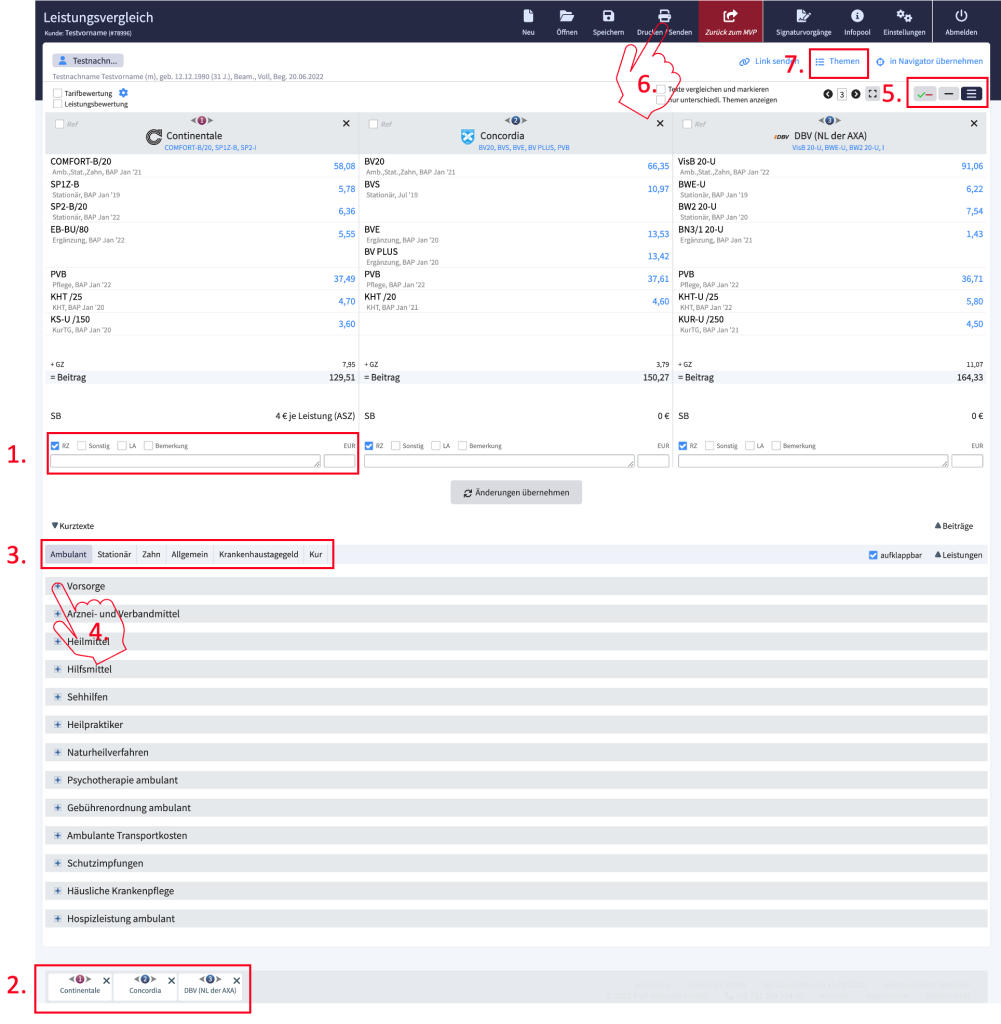Click the previous arrow beside the number 3
1001x1024 pixels.
coord(828,94)
